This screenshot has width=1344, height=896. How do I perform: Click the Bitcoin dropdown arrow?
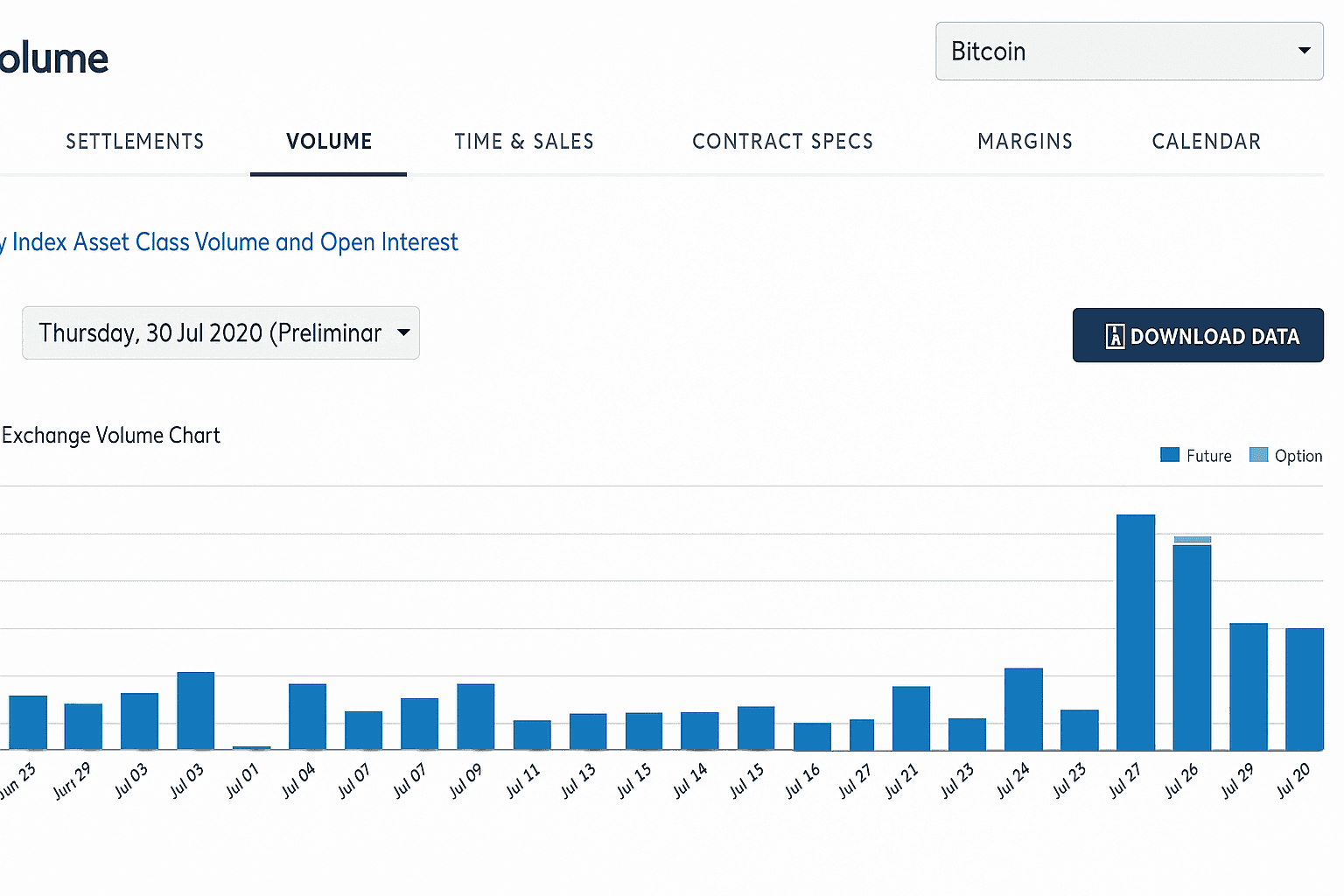coord(1304,51)
